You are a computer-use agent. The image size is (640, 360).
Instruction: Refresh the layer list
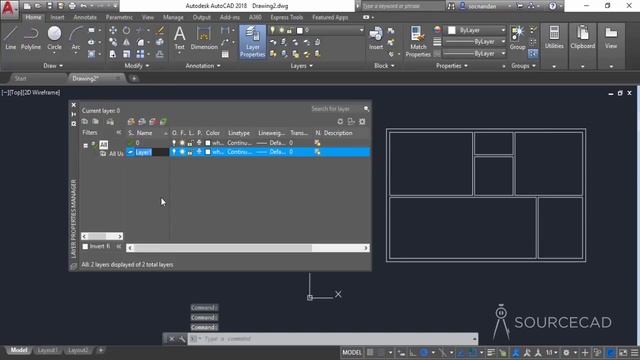pyautogui.click(x=340, y=122)
